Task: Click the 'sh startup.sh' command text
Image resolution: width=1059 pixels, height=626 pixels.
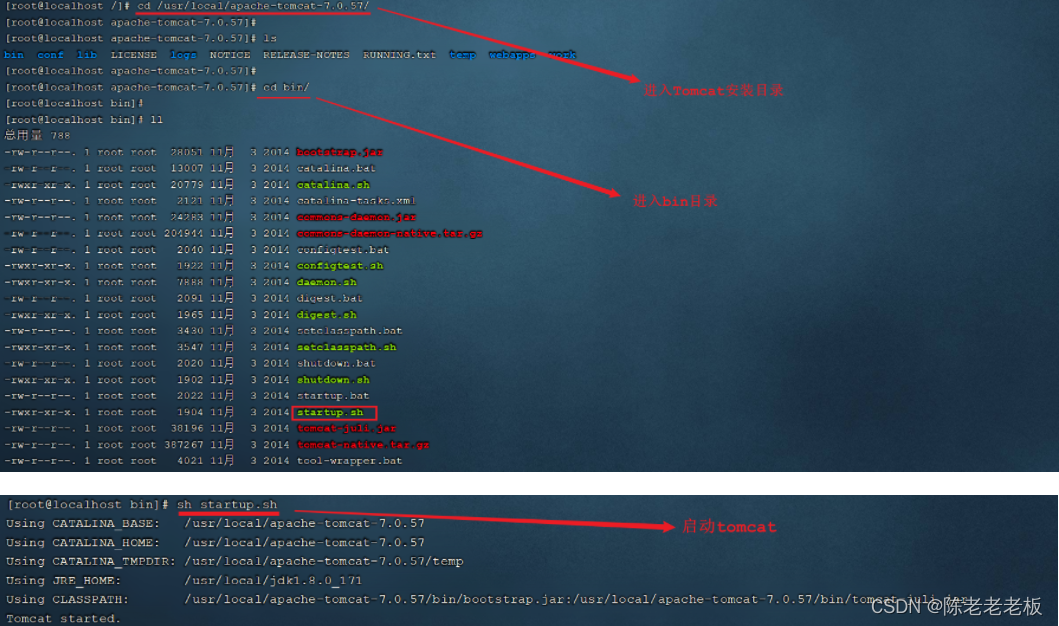Action: click(227, 504)
